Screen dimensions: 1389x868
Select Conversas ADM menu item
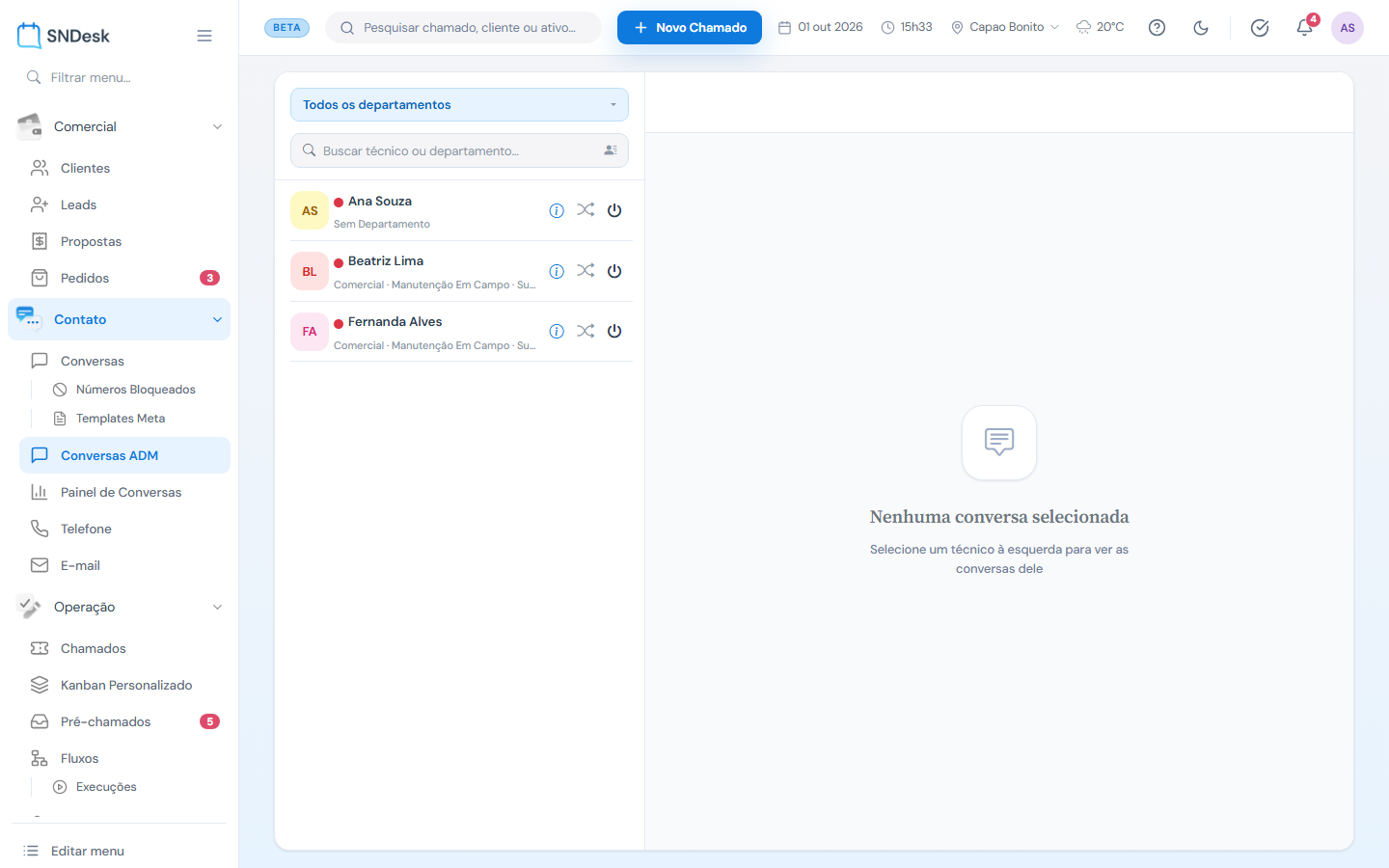(125, 455)
